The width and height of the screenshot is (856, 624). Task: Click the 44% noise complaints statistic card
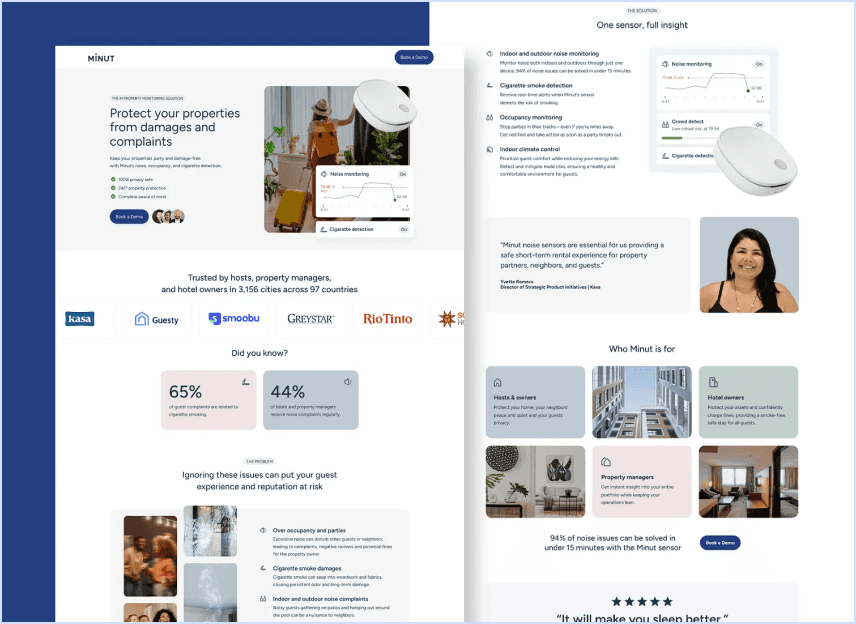tap(311, 400)
